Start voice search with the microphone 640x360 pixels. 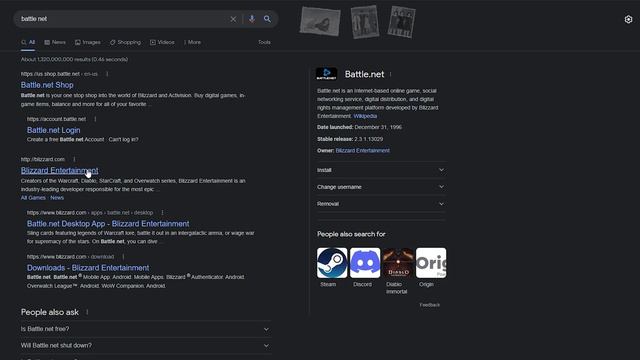pos(252,19)
